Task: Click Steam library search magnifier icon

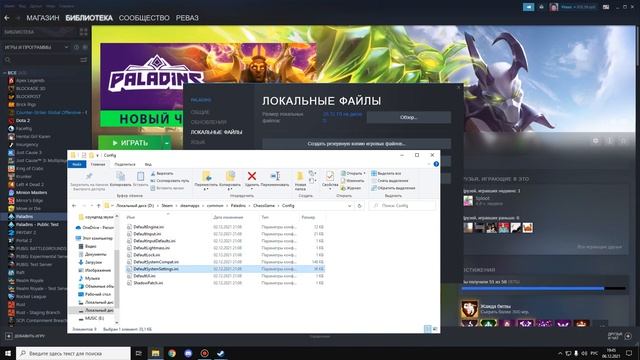Action: point(8,60)
